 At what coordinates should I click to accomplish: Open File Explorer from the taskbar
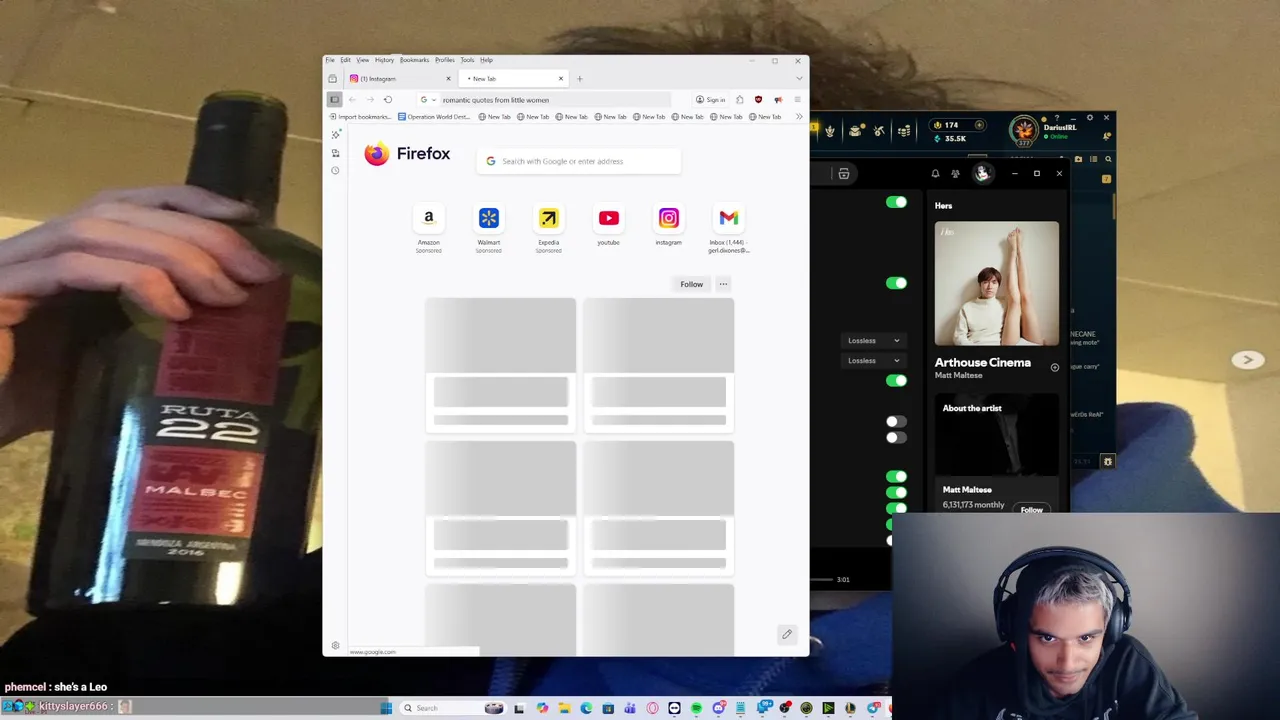(x=564, y=708)
